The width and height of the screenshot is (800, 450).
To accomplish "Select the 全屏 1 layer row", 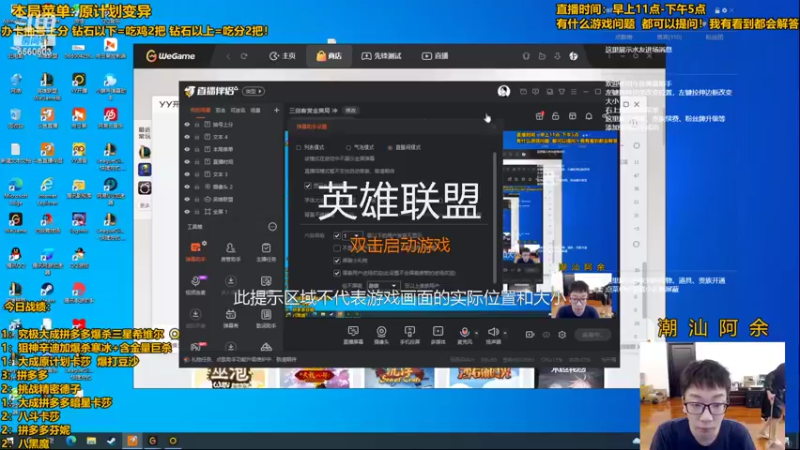I will click(x=231, y=212).
